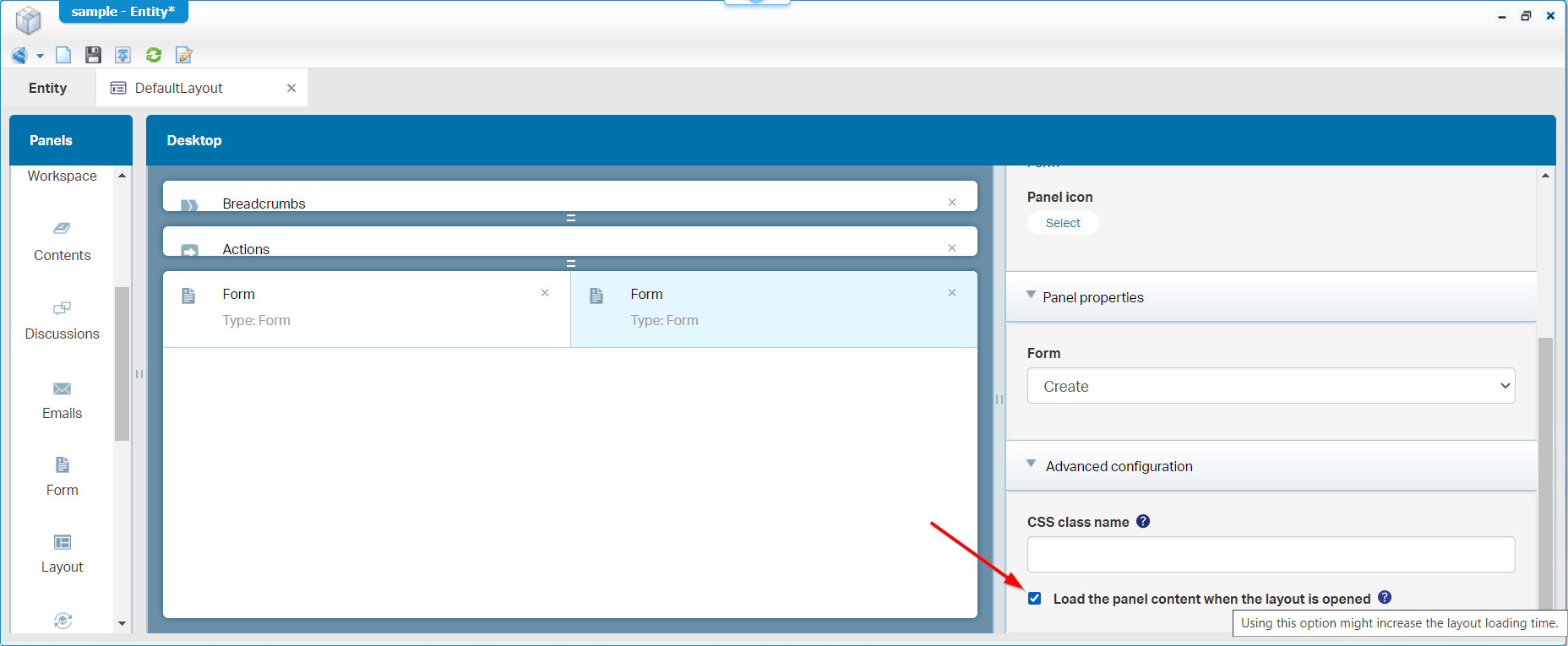Remove the highlighted Form panel with its X
The image size is (1568, 646).
[952, 293]
